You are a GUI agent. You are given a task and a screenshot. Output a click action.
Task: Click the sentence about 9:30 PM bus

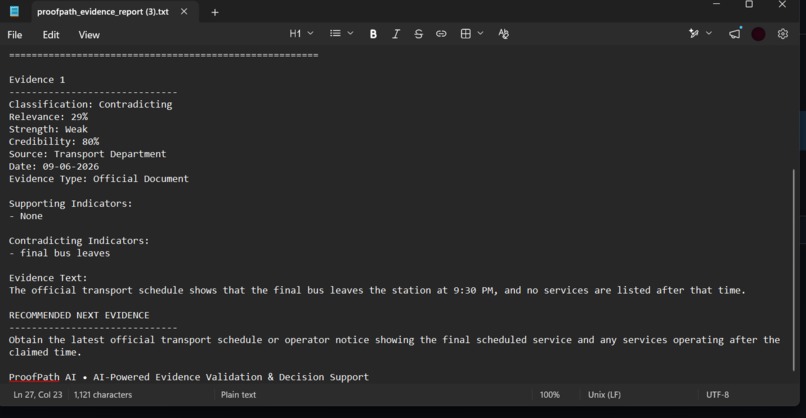click(377, 290)
